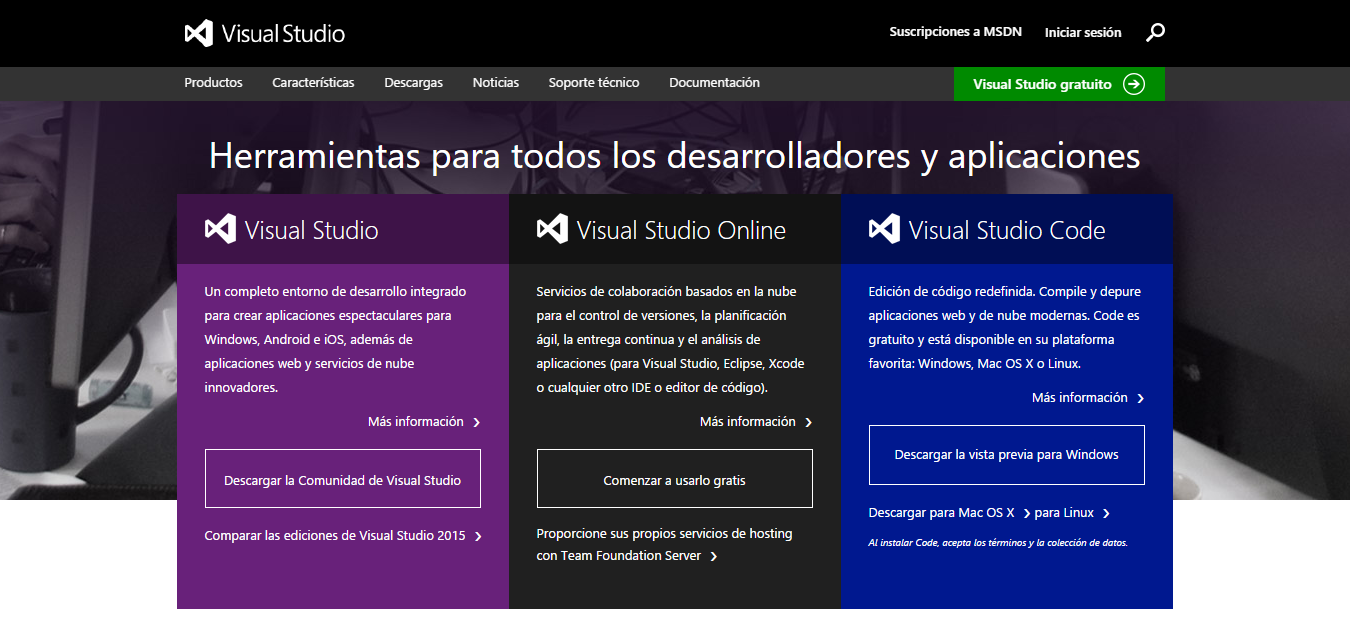Click Team Foundation Server hosting link
Image resolution: width=1350 pixels, height=623 pixels.
click(x=664, y=545)
